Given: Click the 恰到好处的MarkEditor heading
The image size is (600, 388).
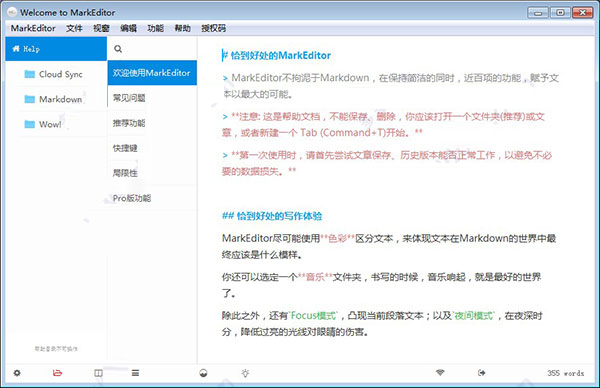Looking at the screenshot, I should (277, 55).
